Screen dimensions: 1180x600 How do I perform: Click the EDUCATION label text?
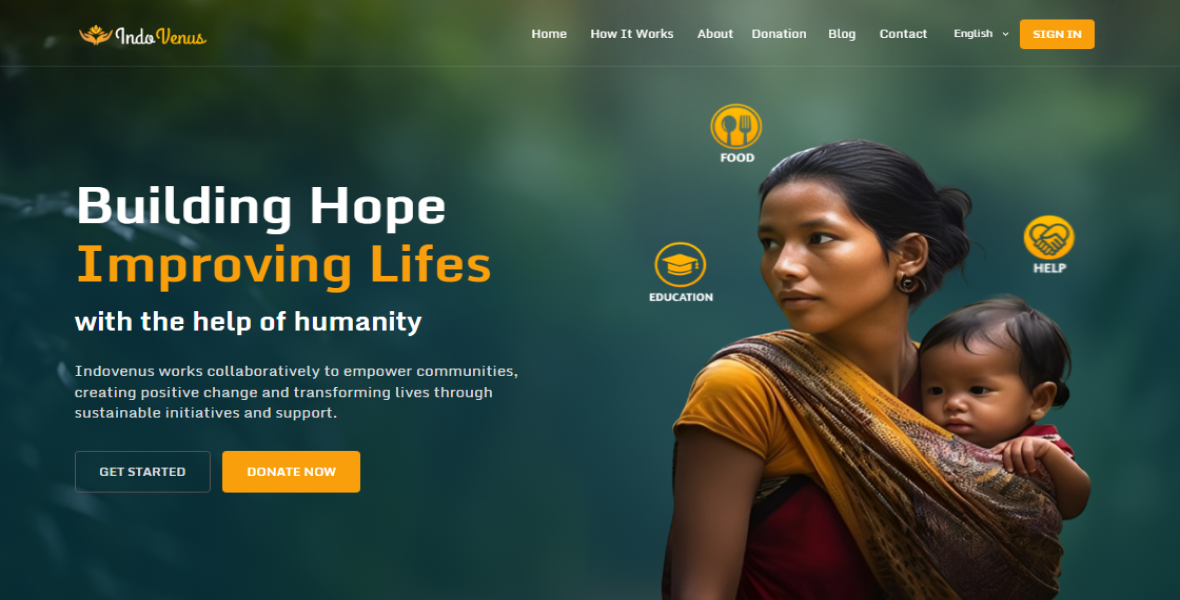[x=681, y=297]
